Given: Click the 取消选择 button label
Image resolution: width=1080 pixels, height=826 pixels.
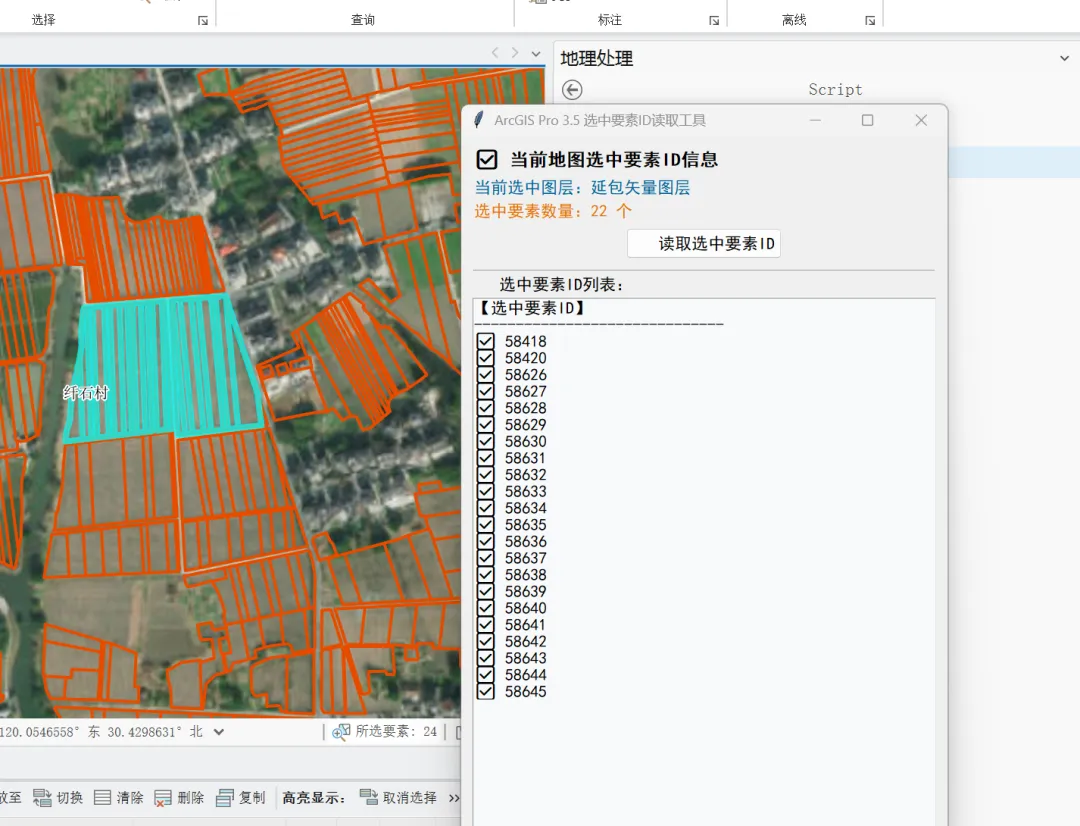Looking at the screenshot, I should (410, 798).
